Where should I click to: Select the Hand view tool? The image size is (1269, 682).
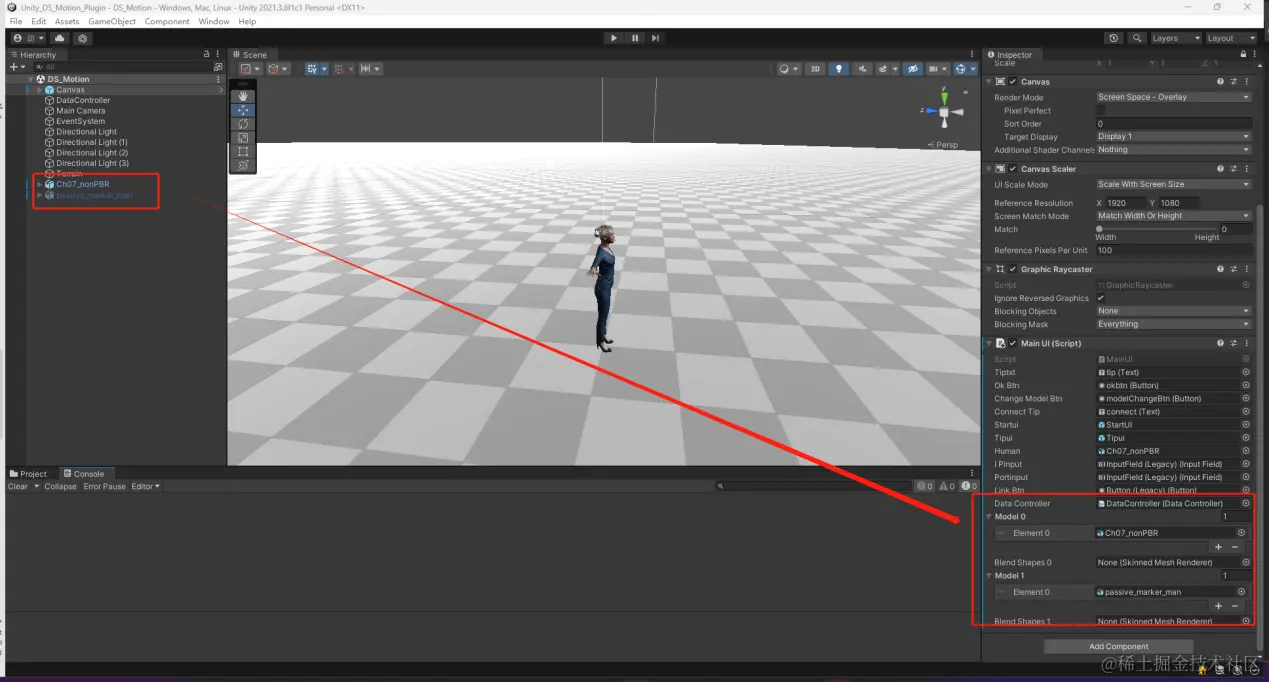pyautogui.click(x=243, y=96)
